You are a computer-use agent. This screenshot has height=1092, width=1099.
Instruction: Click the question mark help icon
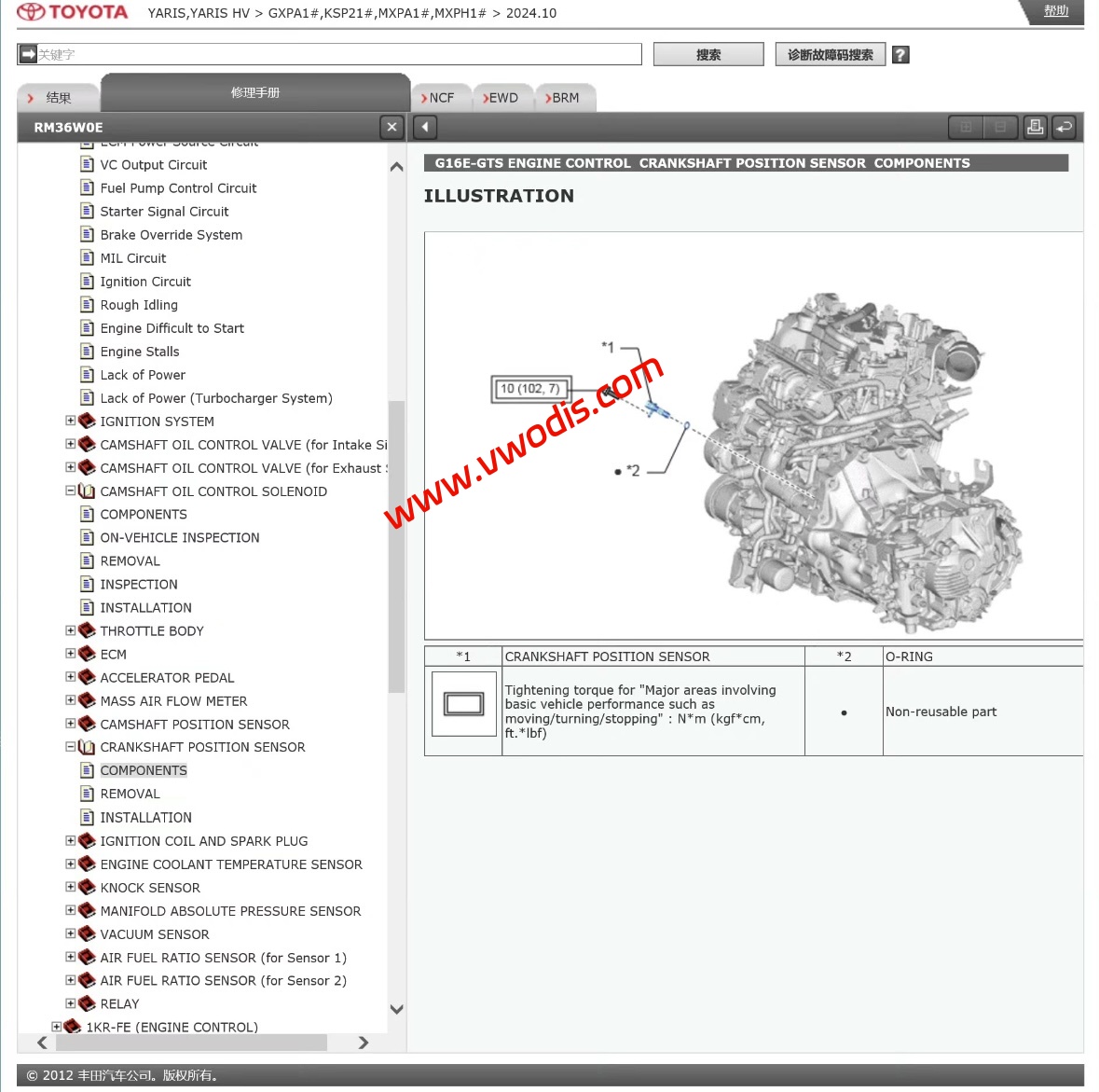900,55
